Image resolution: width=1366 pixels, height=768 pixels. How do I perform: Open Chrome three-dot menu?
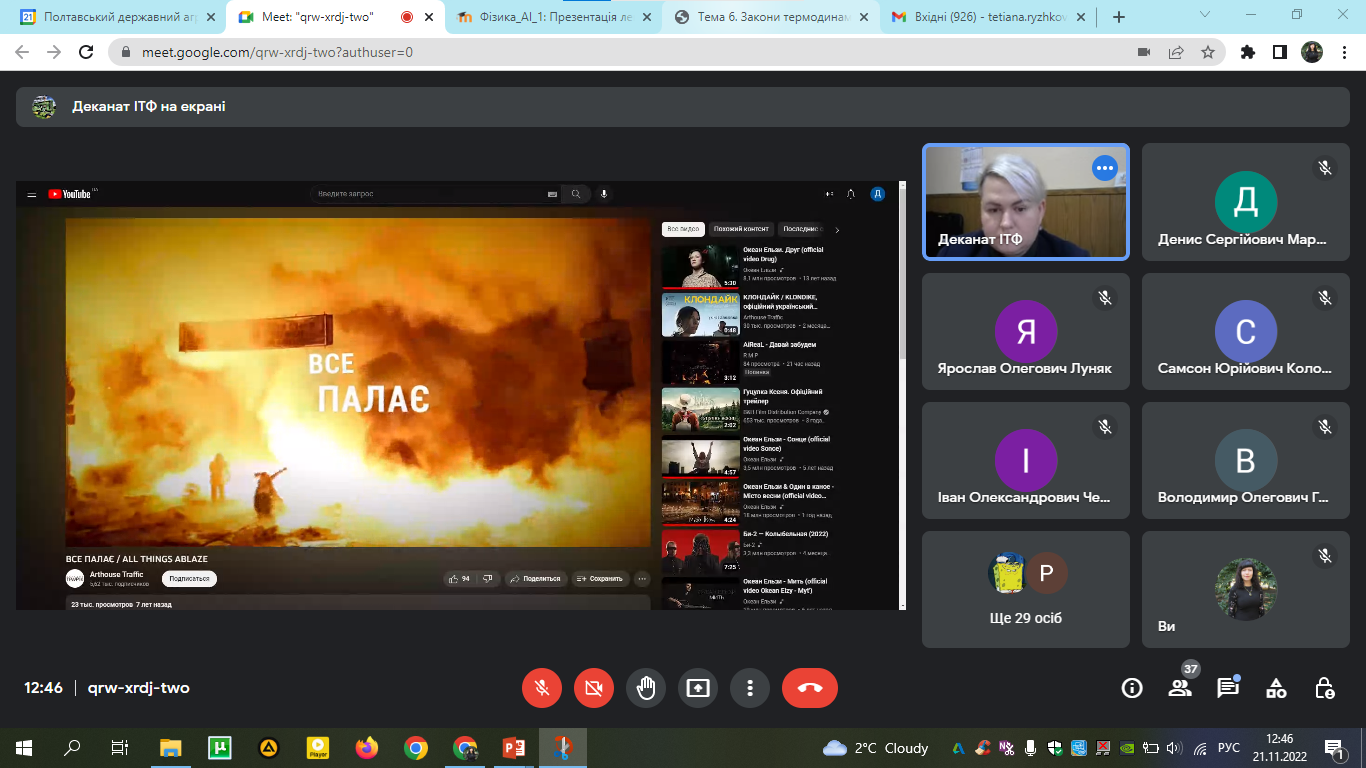point(1344,52)
